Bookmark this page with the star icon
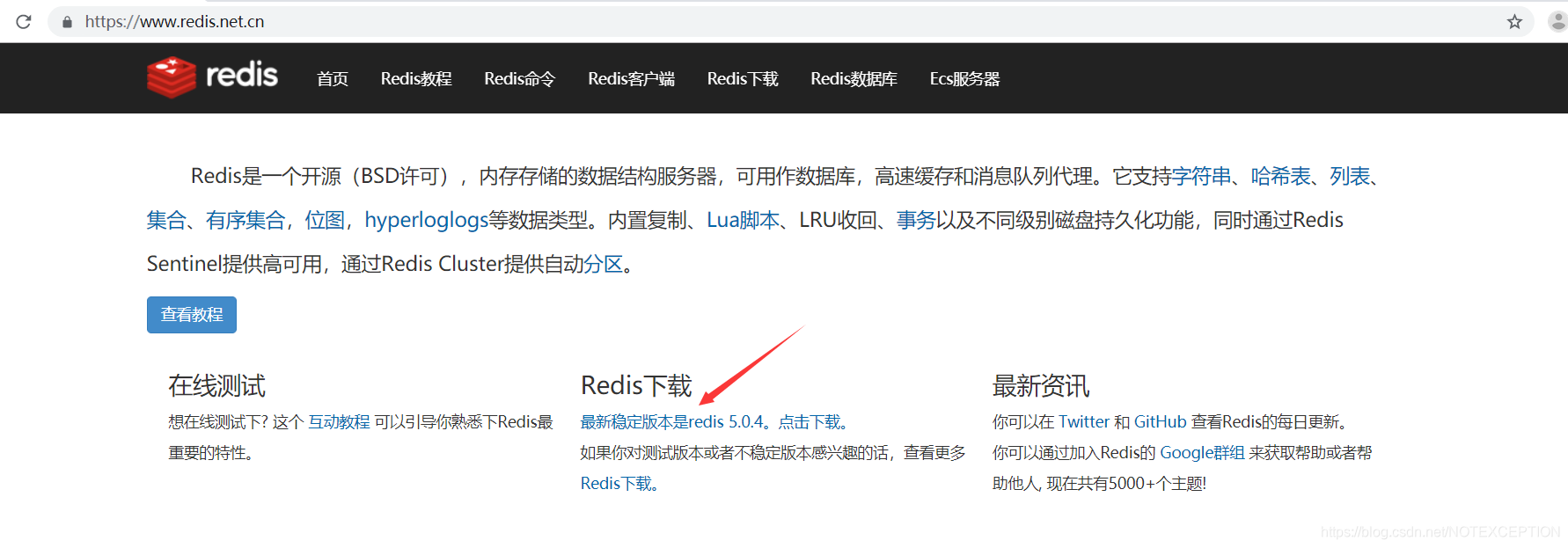The image size is (1568, 548). pos(1514,21)
